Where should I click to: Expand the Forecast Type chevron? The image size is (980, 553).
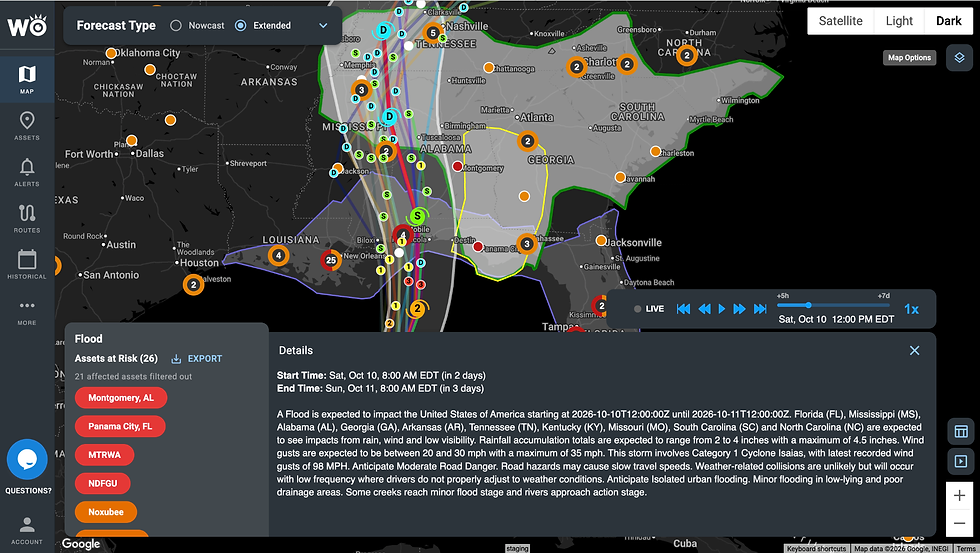click(x=323, y=26)
